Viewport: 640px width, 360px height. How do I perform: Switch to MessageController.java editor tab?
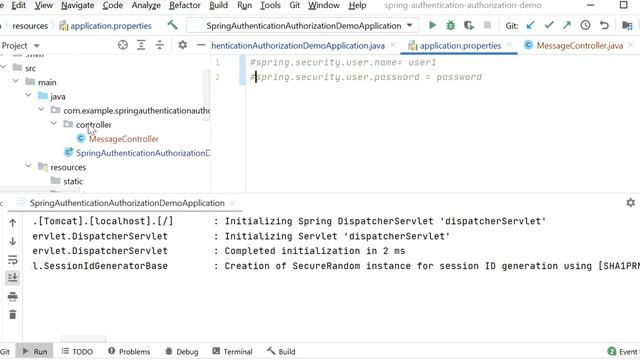coord(580,45)
